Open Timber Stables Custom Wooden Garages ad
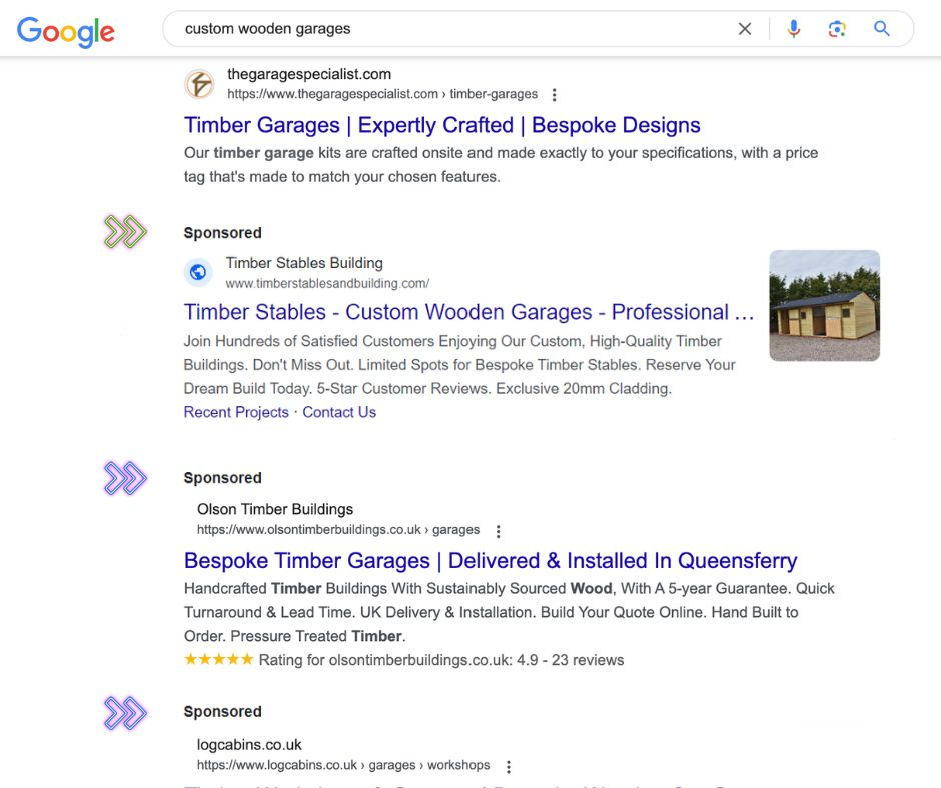 (x=469, y=312)
